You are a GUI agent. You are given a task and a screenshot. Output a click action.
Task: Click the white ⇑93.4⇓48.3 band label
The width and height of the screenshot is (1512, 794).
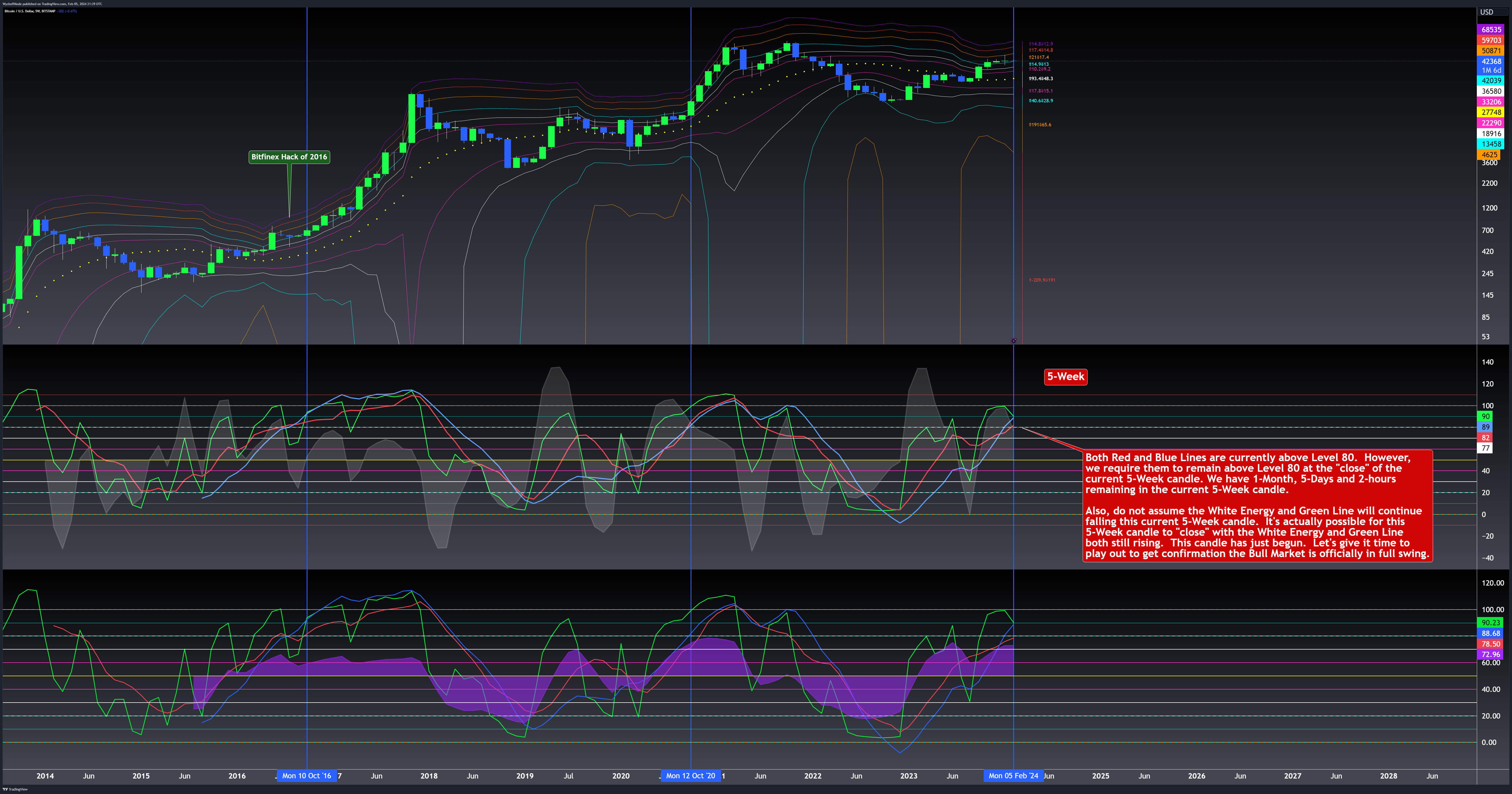pyautogui.click(x=1041, y=79)
